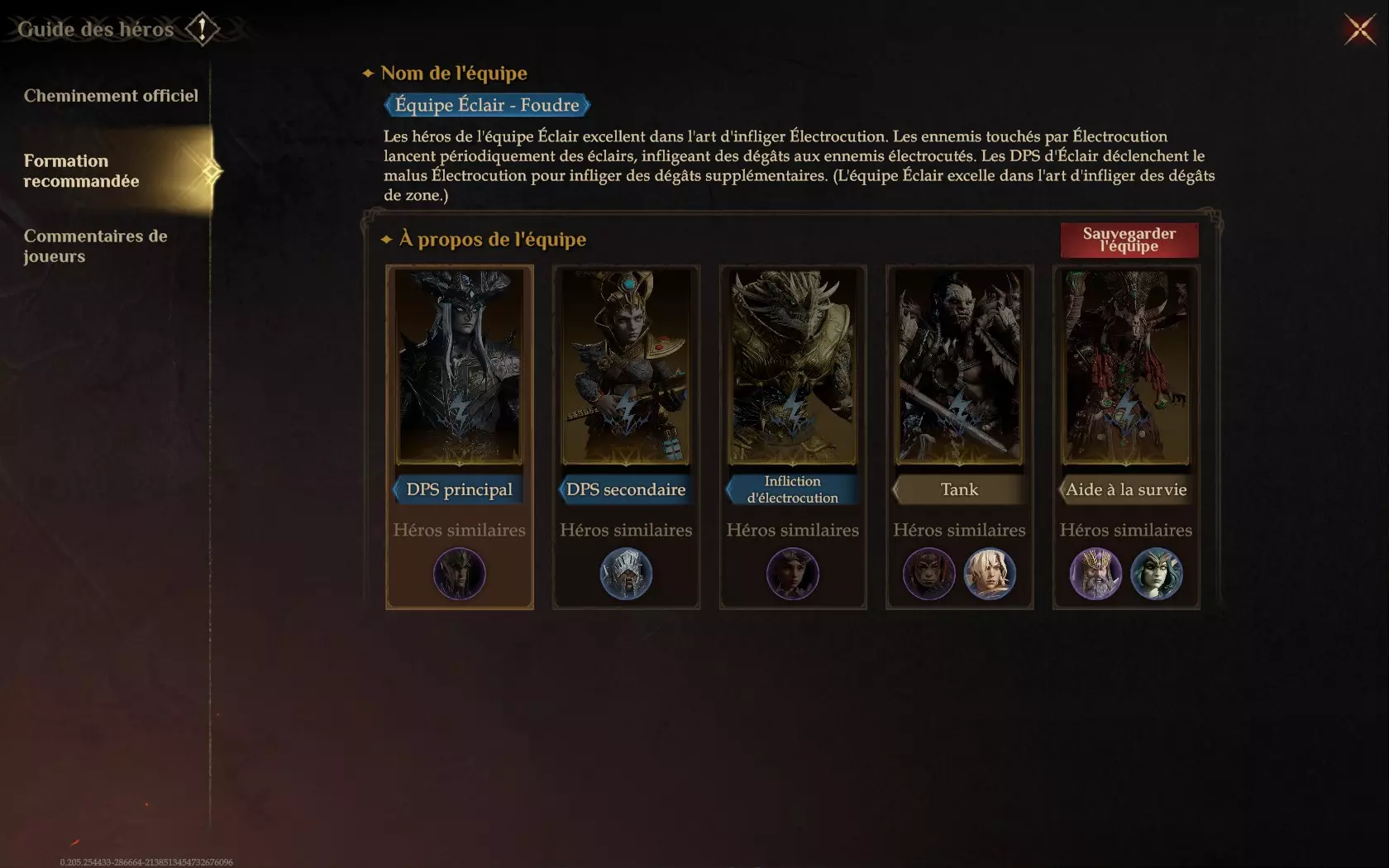The width and height of the screenshot is (1389, 868).
Task: Click the Sauvegarder l'équipe button
Action: coord(1129,240)
